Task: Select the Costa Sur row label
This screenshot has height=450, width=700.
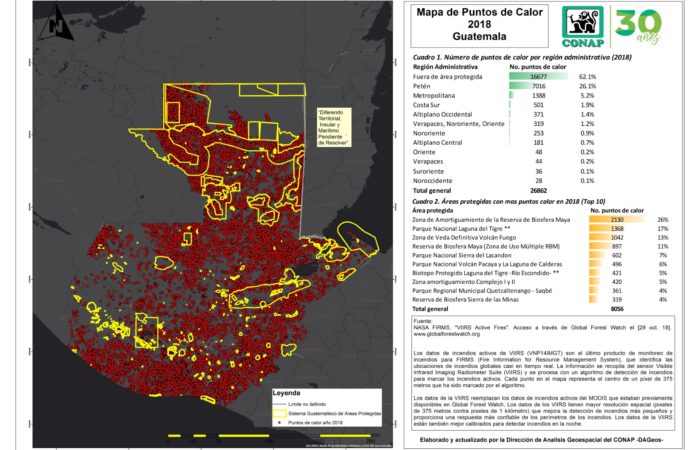Action: pyautogui.click(x=426, y=105)
